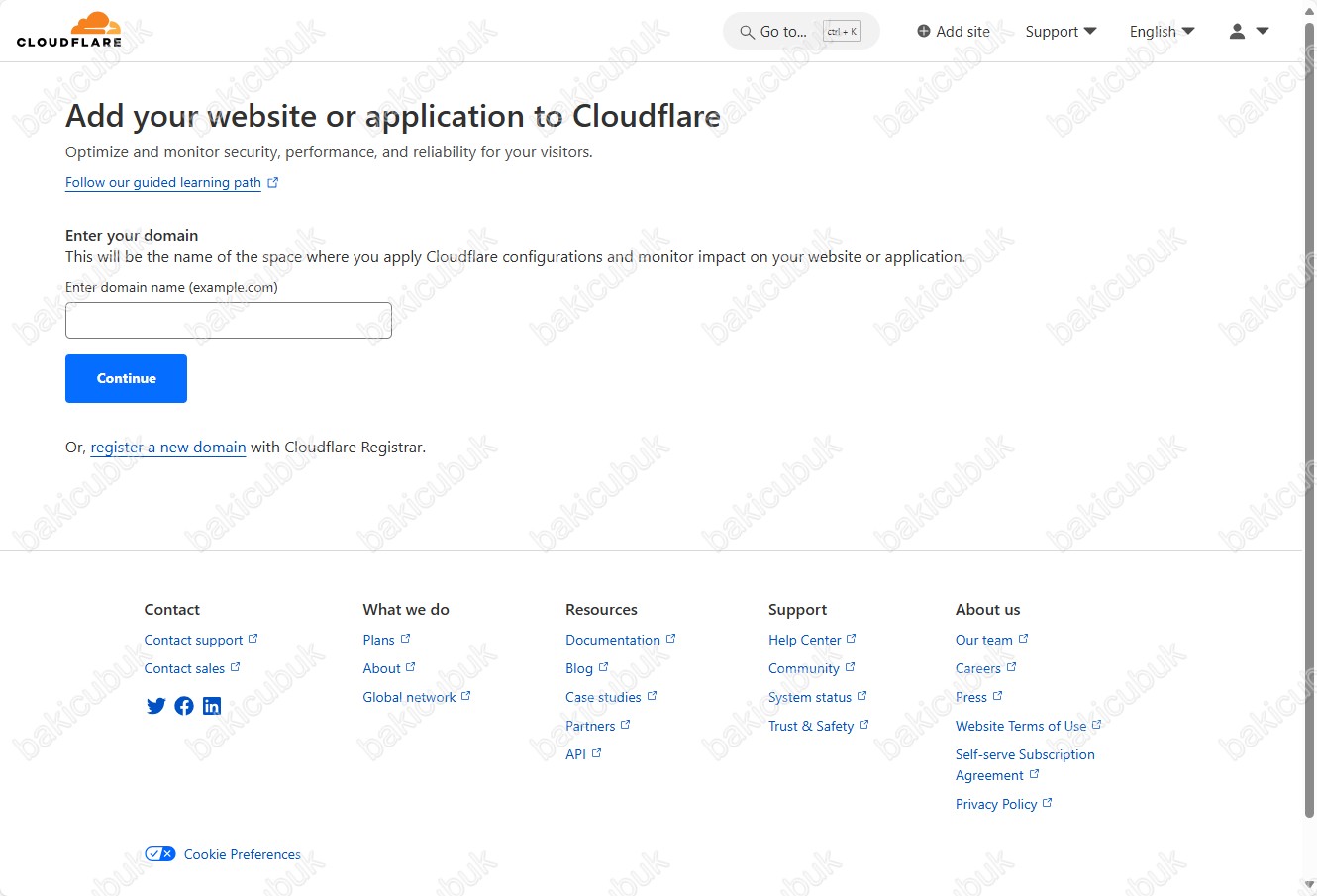Open the Website Terms of Use link
The width and height of the screenshot is (1317, 896).
point(1021,726)
